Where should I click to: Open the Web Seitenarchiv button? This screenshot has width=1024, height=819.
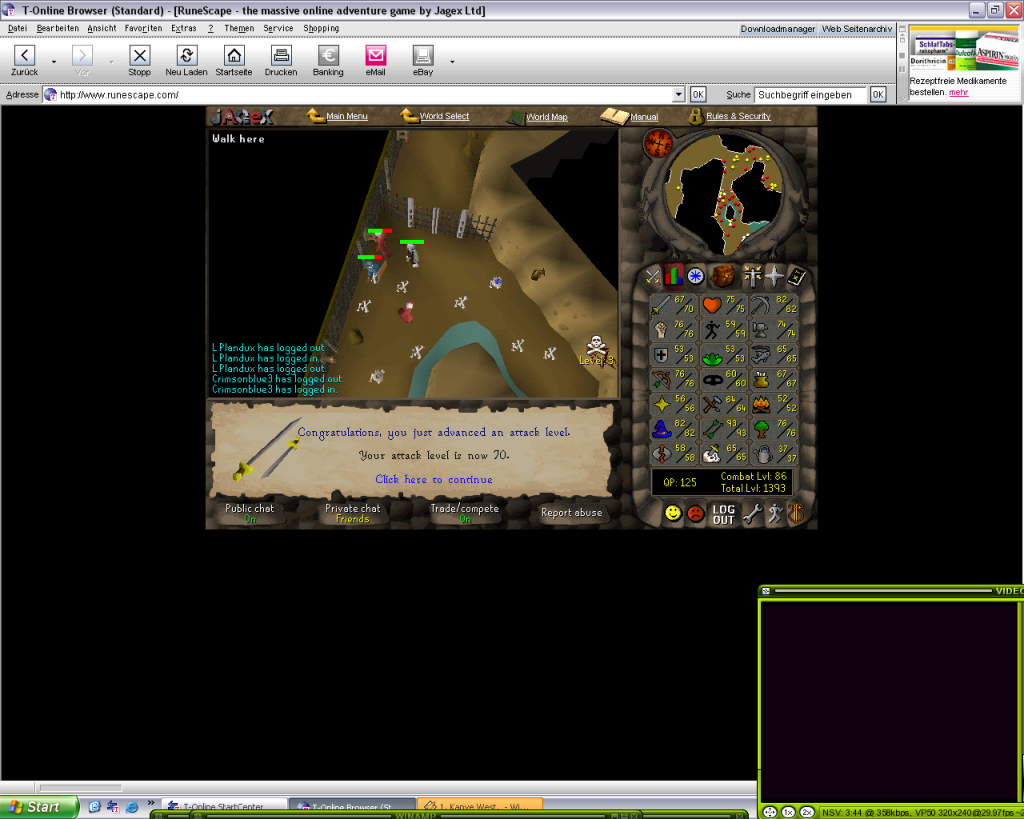coord(857,29)
